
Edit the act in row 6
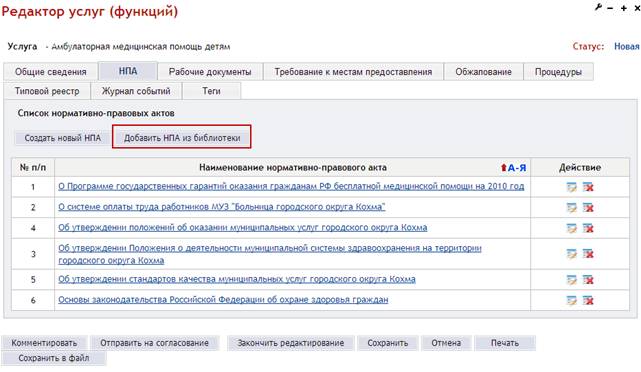572,300
